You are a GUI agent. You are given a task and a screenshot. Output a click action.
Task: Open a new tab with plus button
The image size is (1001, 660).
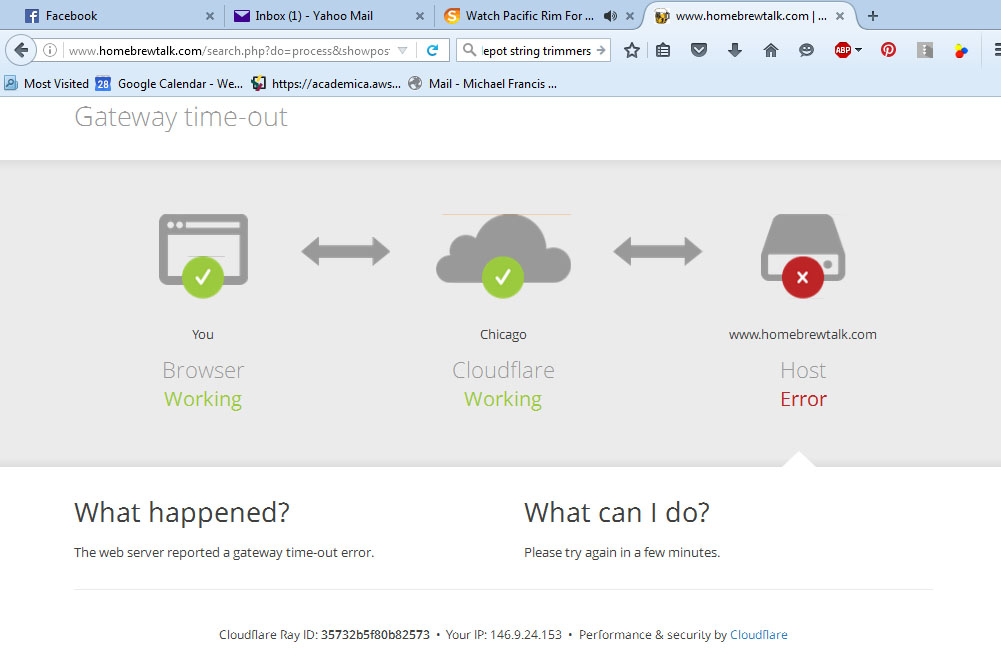click(873, 16)
